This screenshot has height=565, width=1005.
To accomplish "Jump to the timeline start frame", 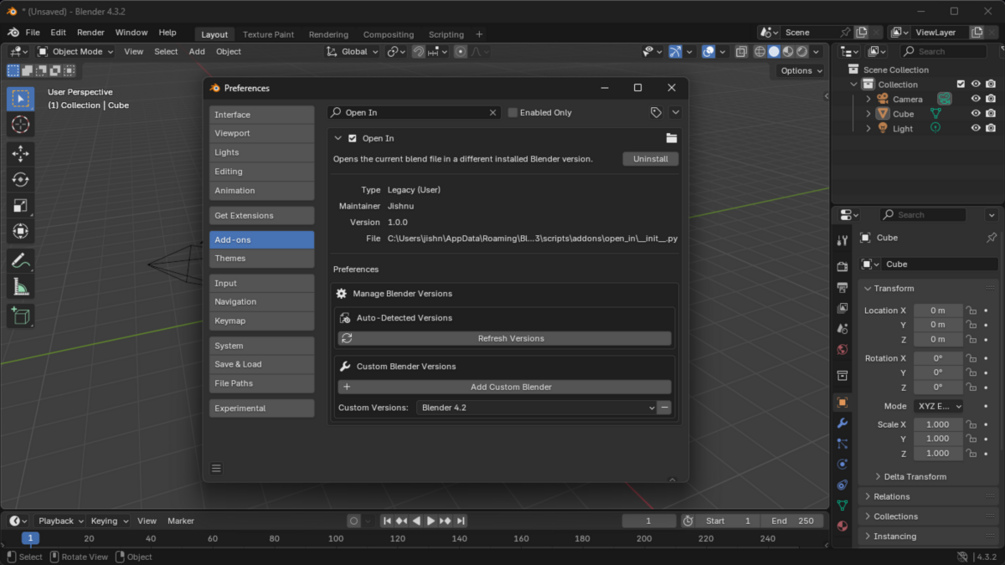I will click(x=386, y=521).
